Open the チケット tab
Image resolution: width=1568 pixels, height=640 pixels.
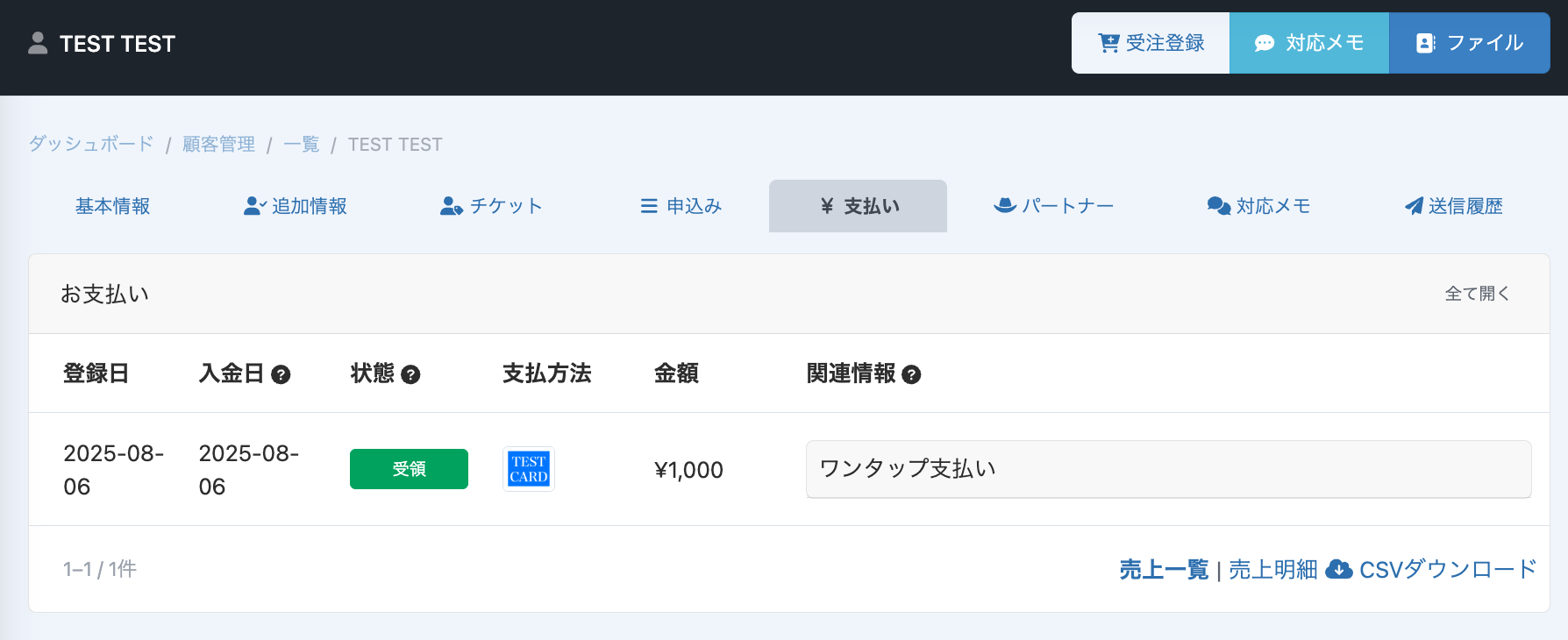491,206
